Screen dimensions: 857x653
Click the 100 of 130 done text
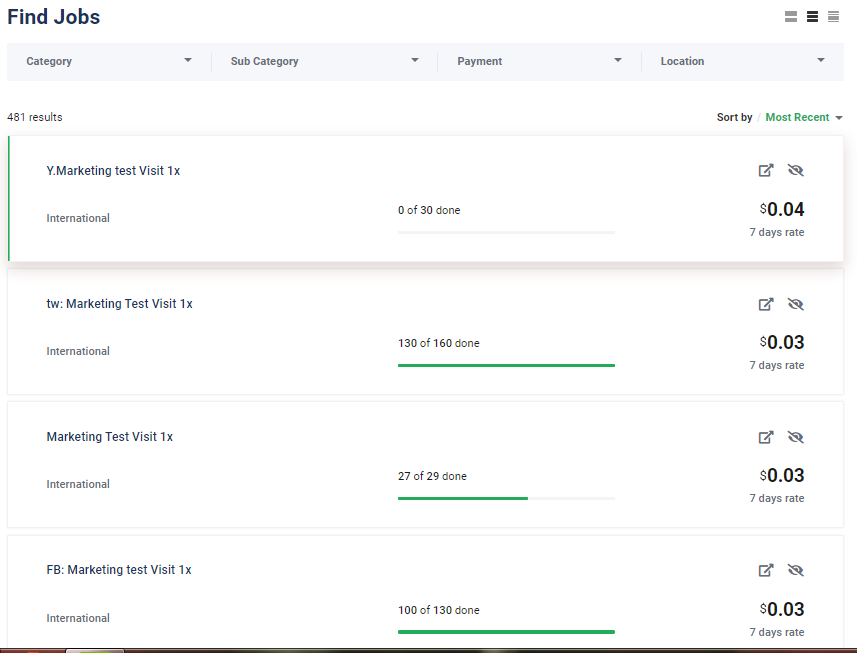pyautogui.click(x=438, y=610)
